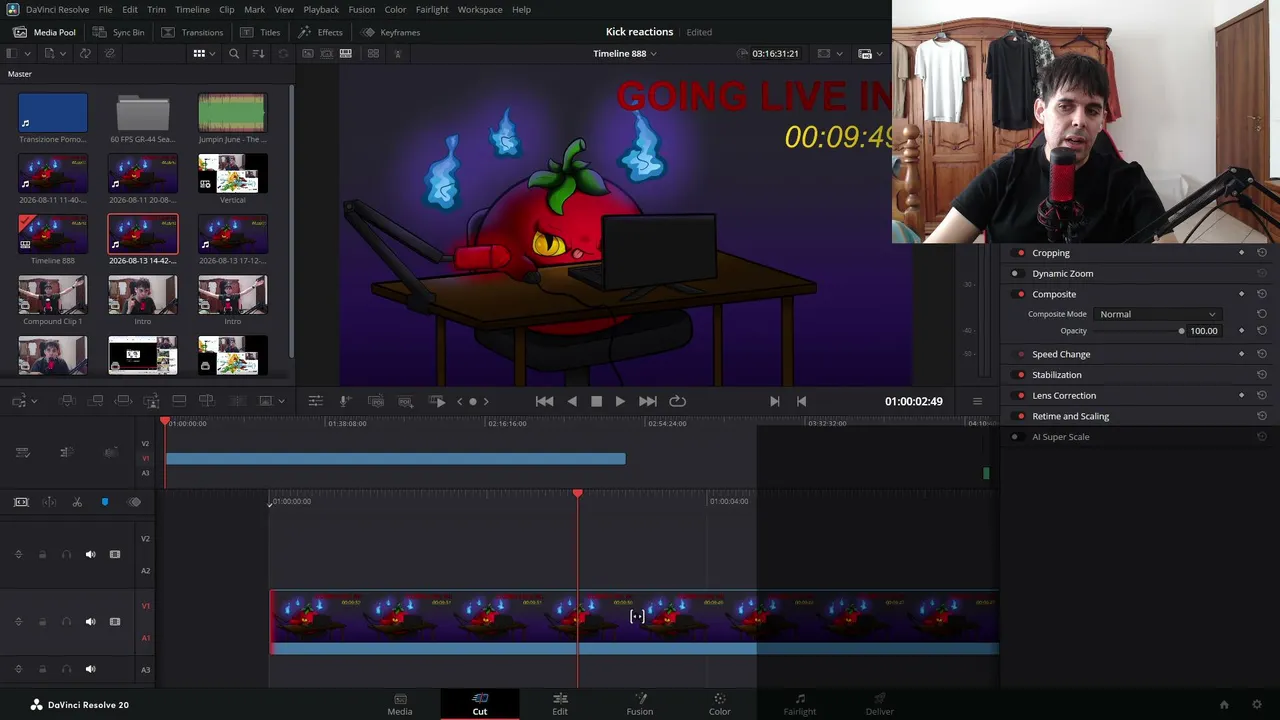1280x720 pixels.
Task: Open the Timeline 888 name dropdown
Action: click(x=626, y=53)
